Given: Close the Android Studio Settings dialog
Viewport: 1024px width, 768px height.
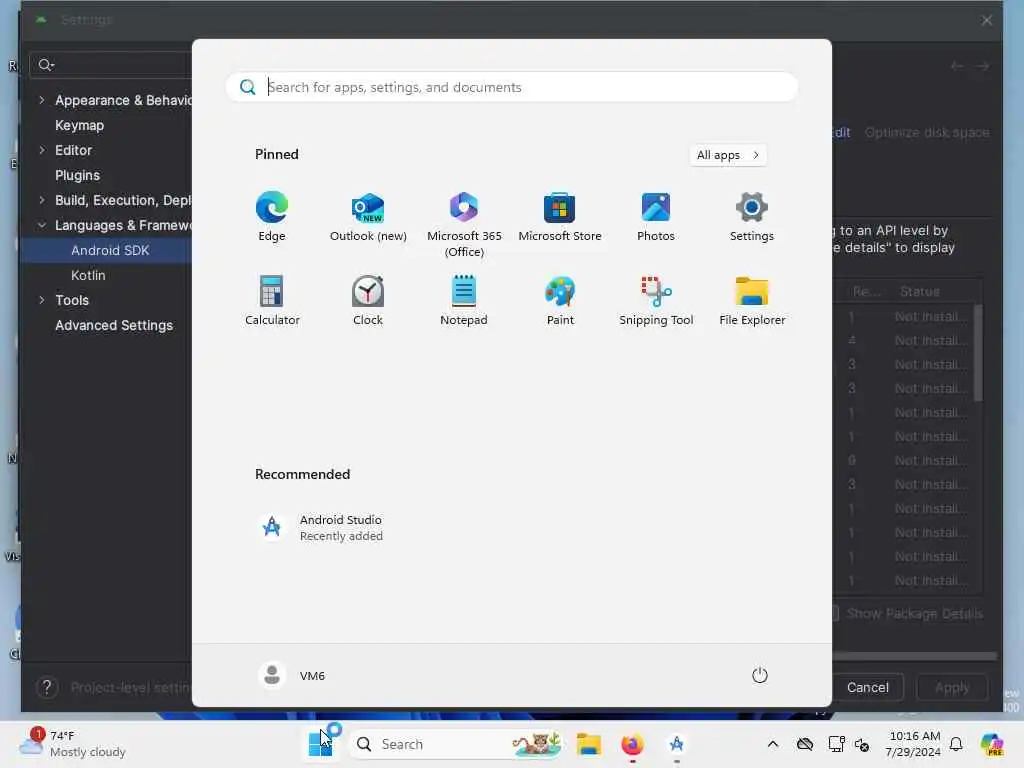Looking at the screenshot, I should point(987,20).
